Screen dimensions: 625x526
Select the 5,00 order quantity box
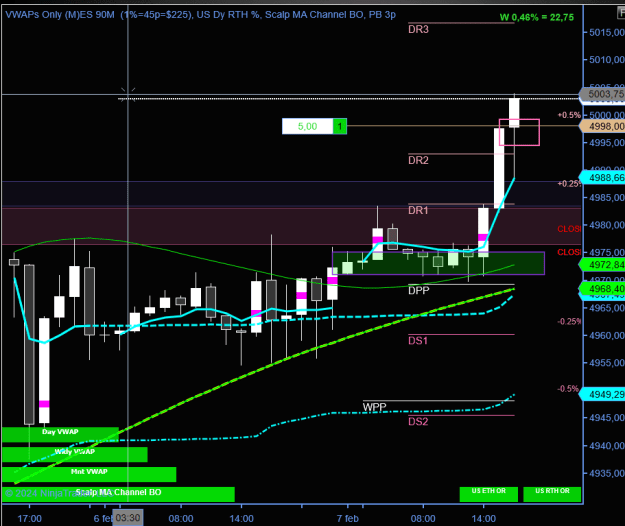[x=307, y=126]
